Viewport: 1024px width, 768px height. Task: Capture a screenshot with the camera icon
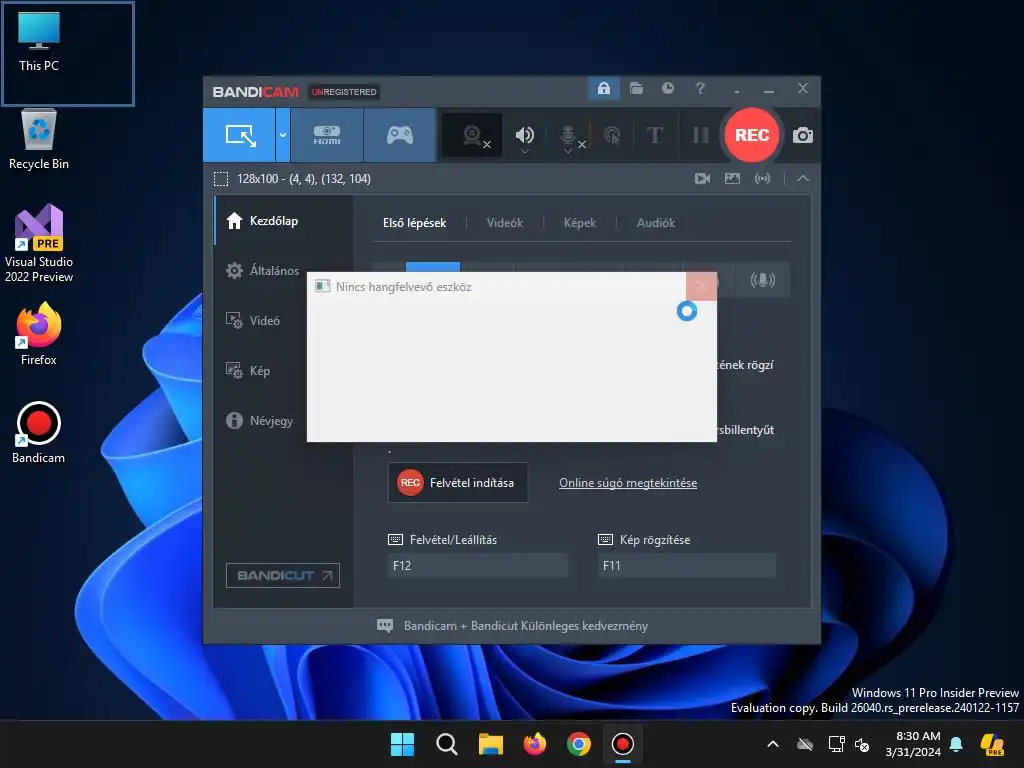click(x=803, y=135)
